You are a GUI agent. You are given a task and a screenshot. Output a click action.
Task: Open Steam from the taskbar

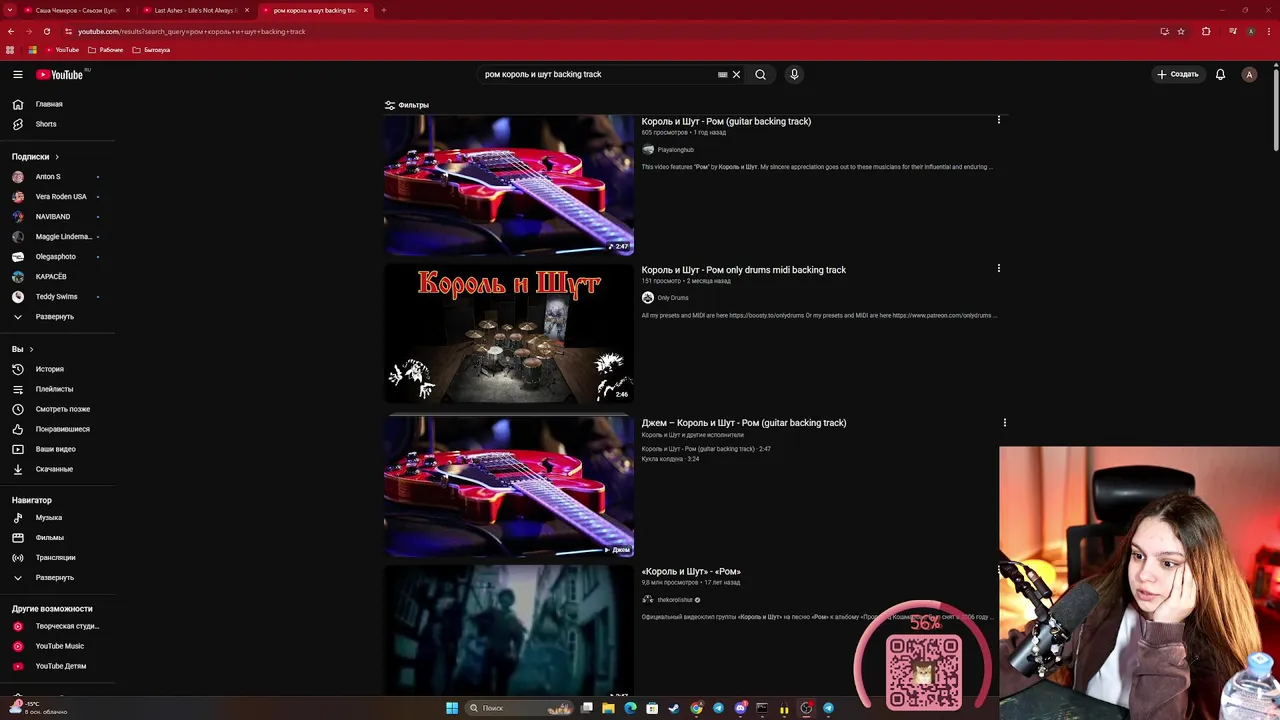[x=674, y=708]
